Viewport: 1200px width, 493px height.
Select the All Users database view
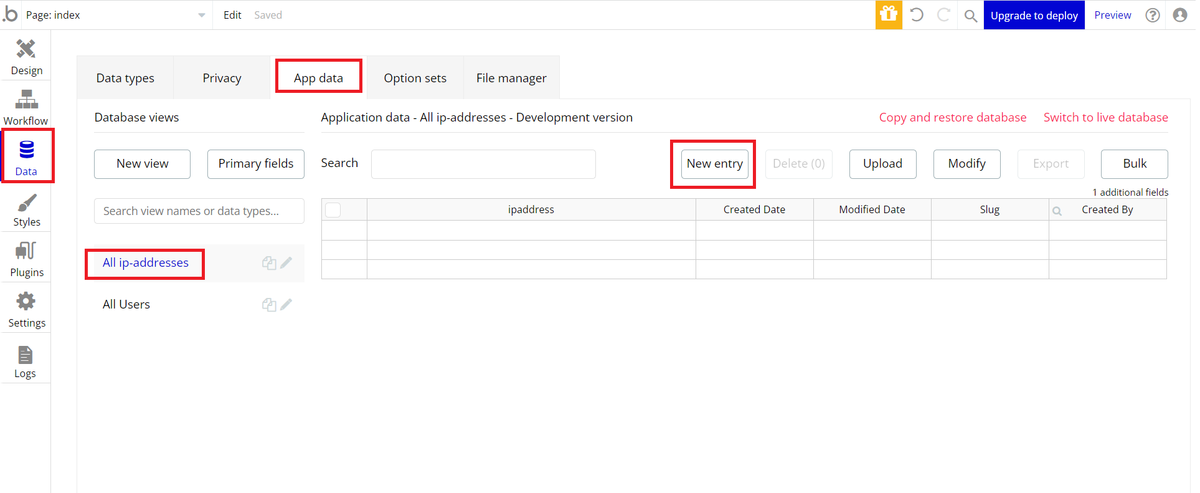tap(127, 305)
